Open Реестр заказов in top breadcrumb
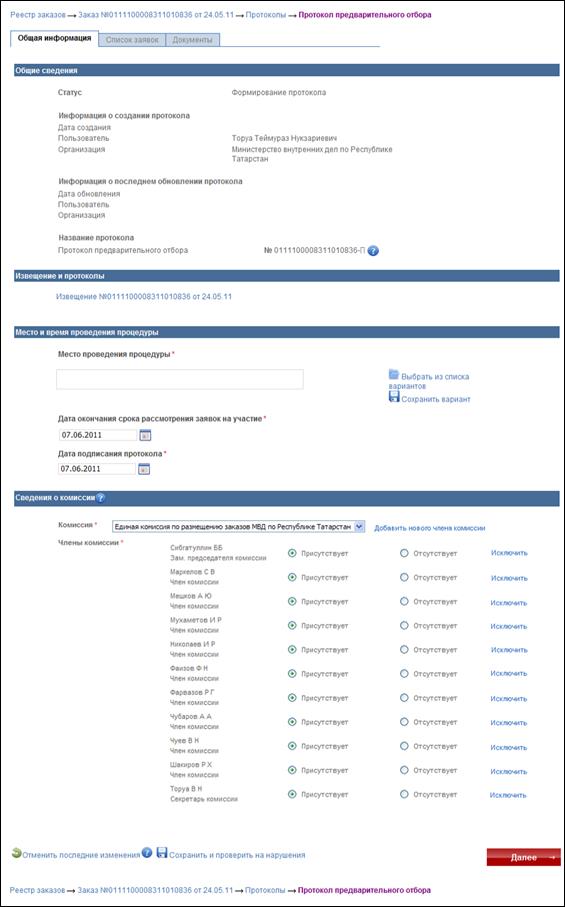Image resolution: width=565 pixels, height=907 pixels. pos(38,15)
